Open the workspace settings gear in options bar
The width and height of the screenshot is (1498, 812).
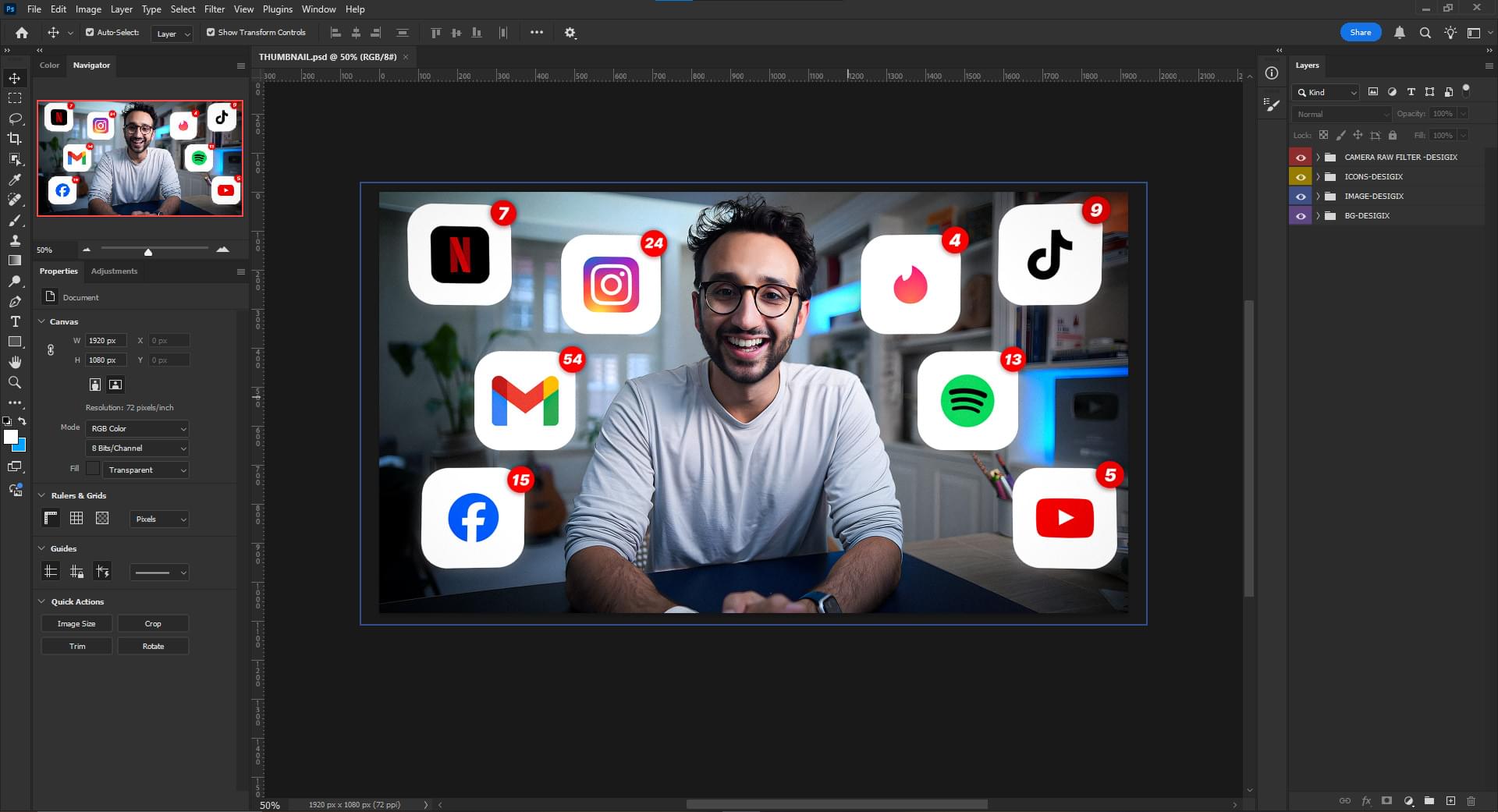point(570,33)
